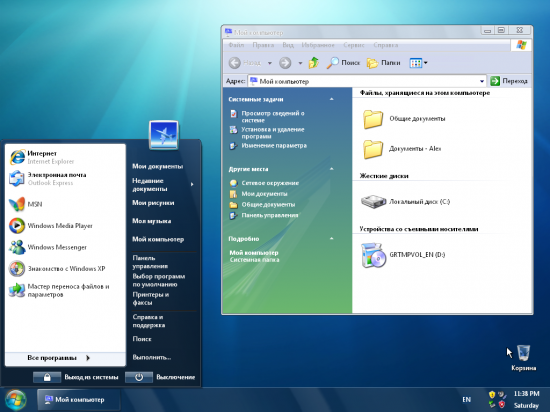
Task: Collapse the Подробно panel
Action: click(331, 239)
